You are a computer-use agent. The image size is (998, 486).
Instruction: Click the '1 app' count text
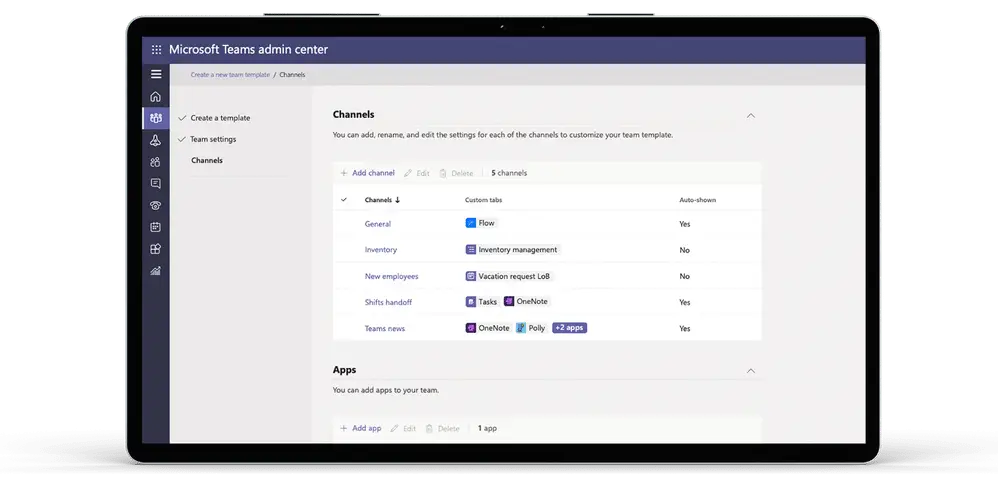point(488,428)
